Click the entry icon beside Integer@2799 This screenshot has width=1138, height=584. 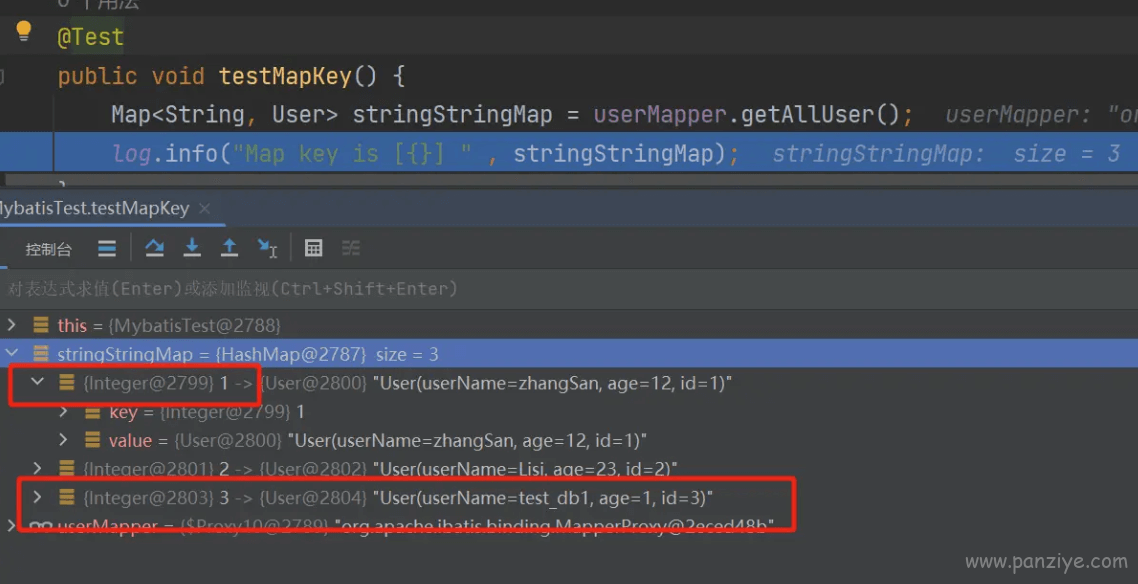[x=67, y=382]
